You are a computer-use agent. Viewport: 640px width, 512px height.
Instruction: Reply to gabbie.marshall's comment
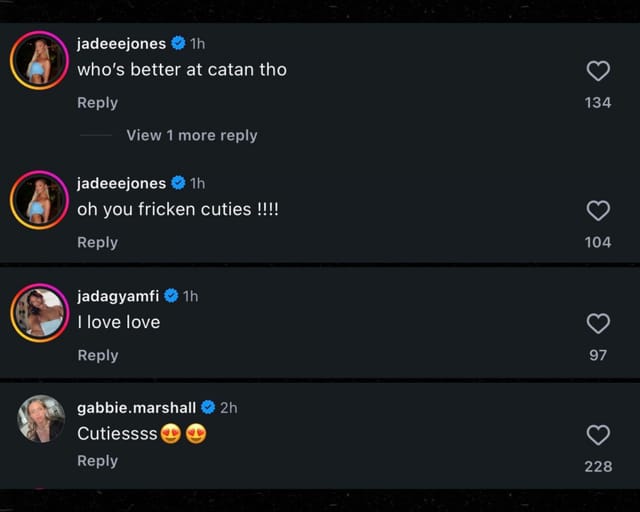(98, 461)
